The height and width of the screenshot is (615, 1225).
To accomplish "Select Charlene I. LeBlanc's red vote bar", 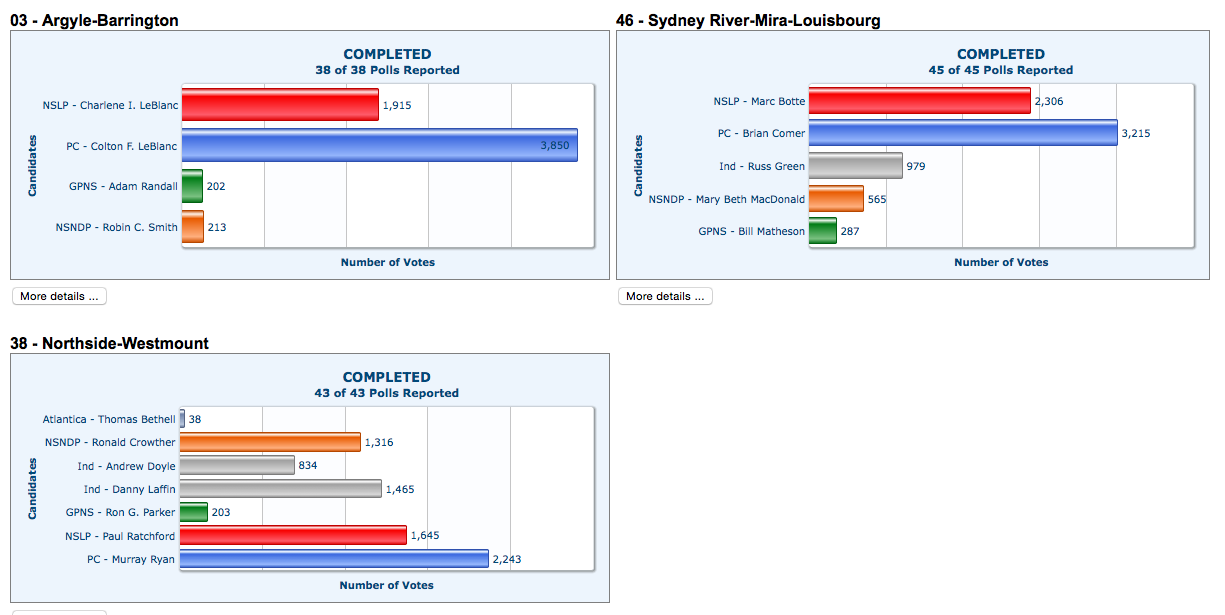I will pos(280,104).
